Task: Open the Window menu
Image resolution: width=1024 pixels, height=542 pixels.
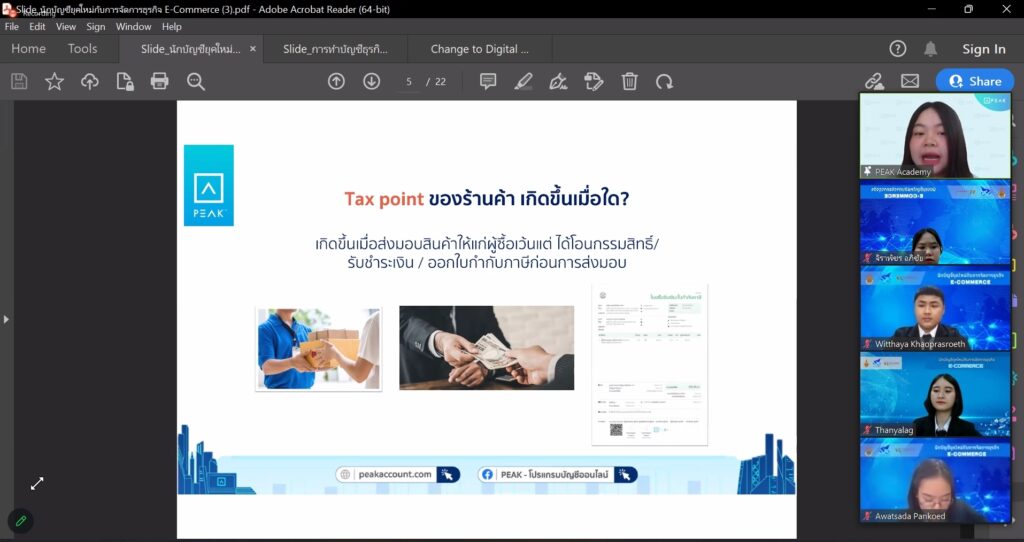Action: click(x=133, y=27)
